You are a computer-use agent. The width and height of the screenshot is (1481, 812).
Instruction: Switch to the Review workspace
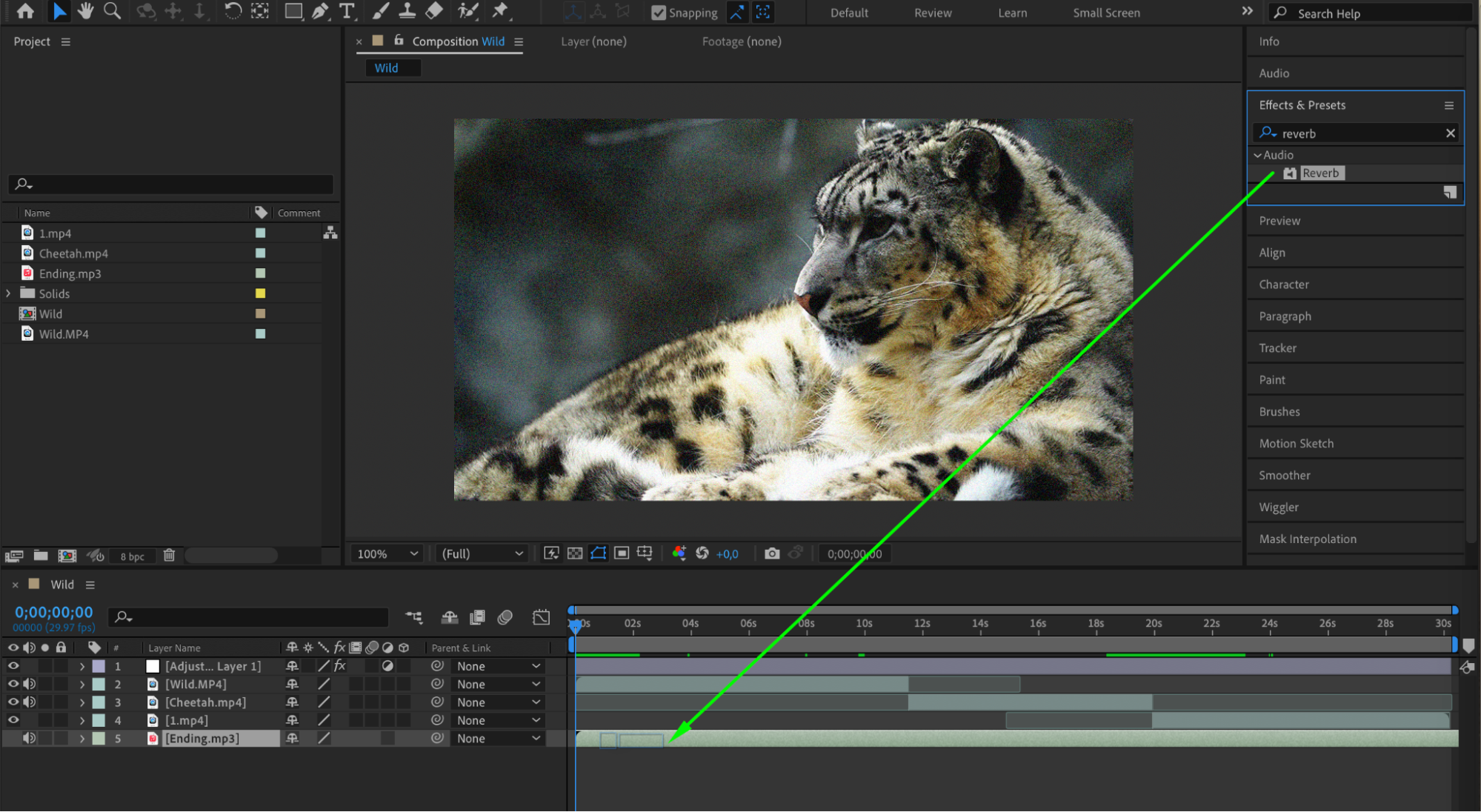(x=932, y=13)
